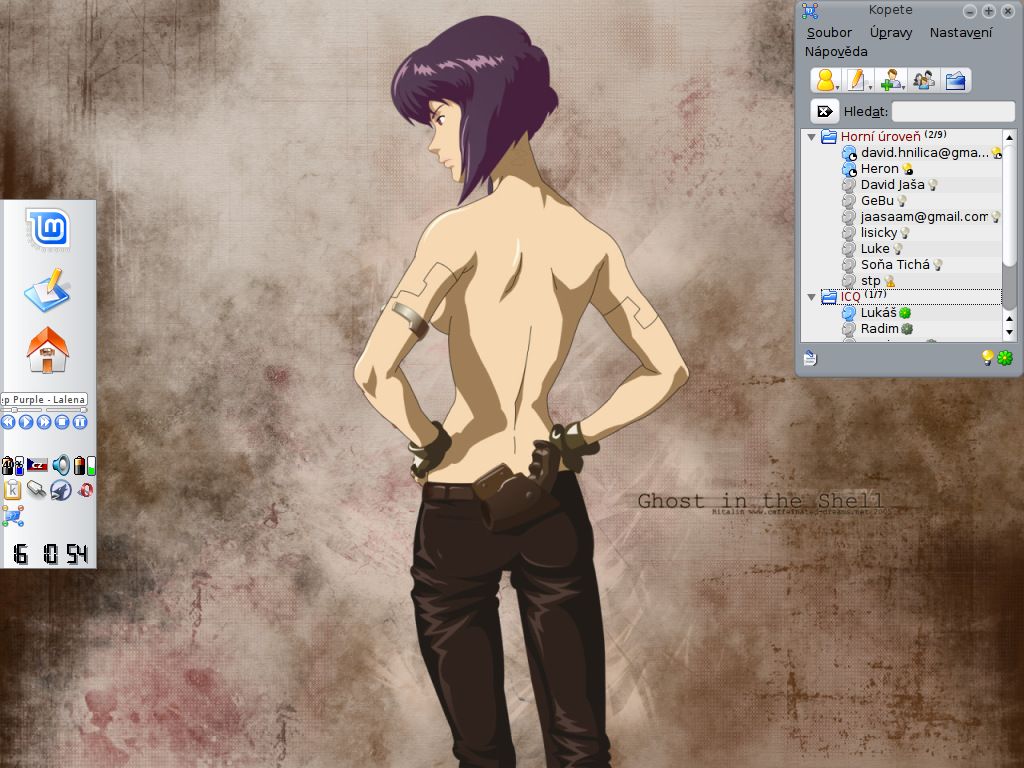Viewport: 1024px width, 768px height.
Task: Open the status message pencil dropdown in Kopete
Action: coord(859,80)
